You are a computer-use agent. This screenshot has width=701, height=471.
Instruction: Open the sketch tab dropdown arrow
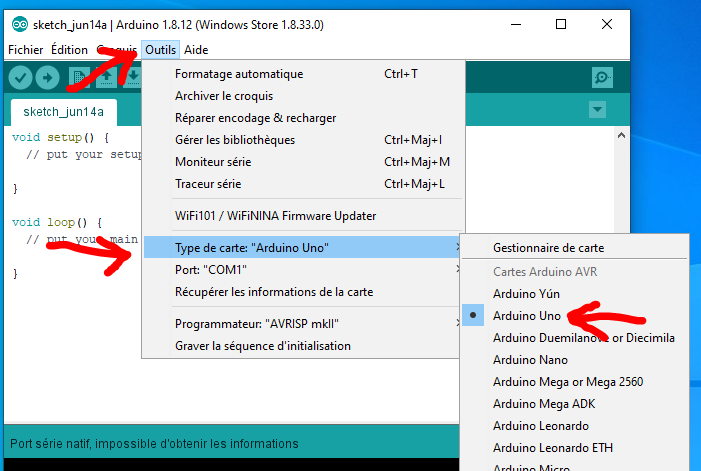pos(597,109)
